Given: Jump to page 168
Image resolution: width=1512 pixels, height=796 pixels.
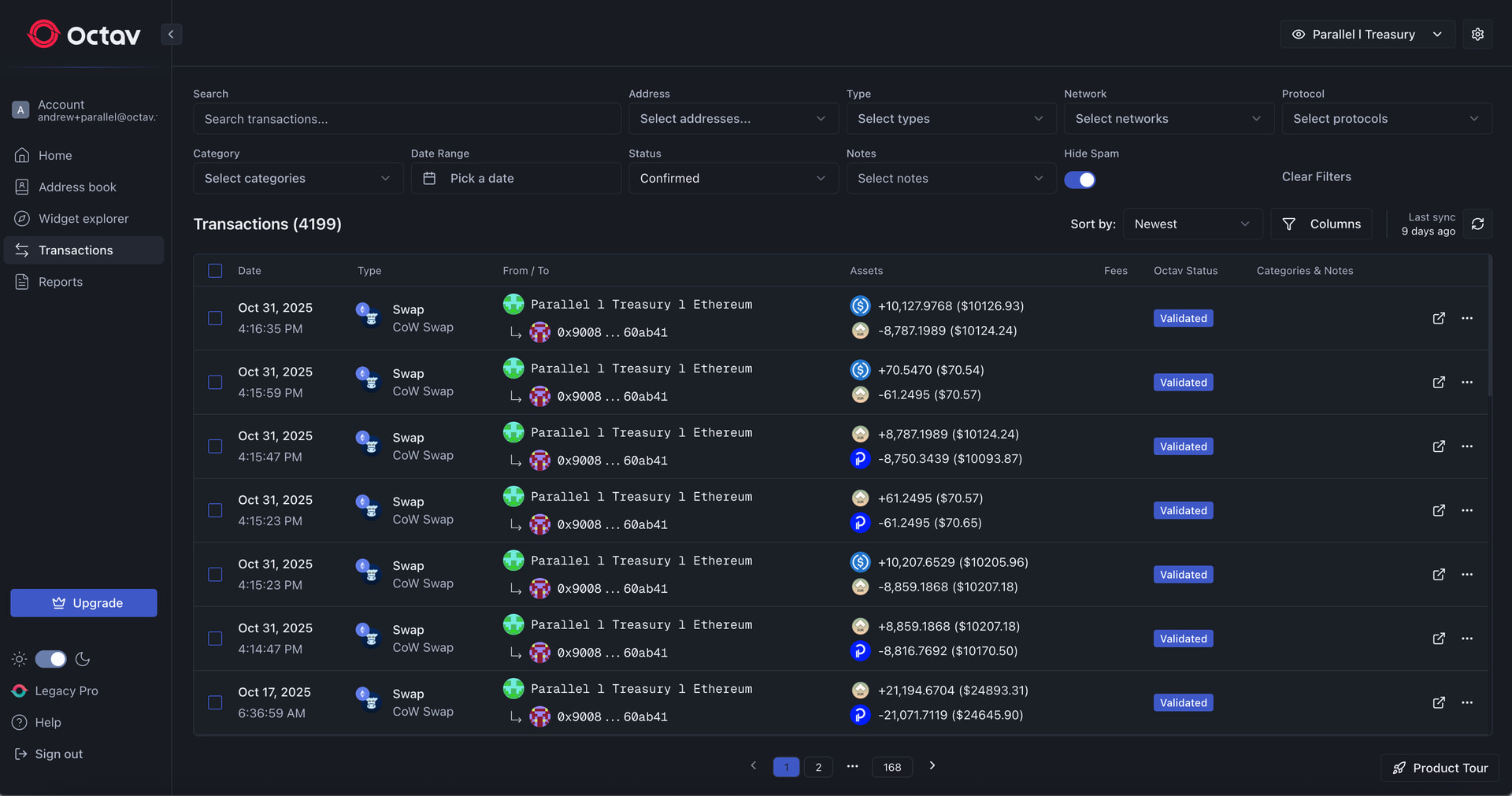Looking at the screenshot, I should (892, 767).
